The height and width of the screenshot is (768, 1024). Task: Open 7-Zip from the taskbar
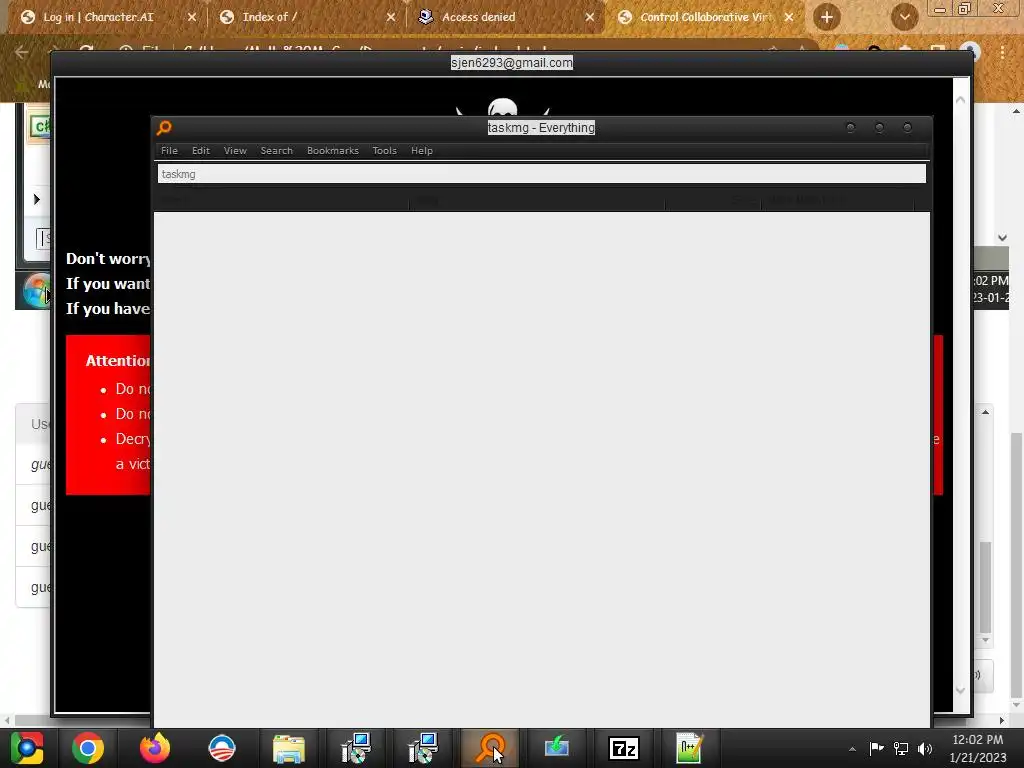[x=624, y=748]
